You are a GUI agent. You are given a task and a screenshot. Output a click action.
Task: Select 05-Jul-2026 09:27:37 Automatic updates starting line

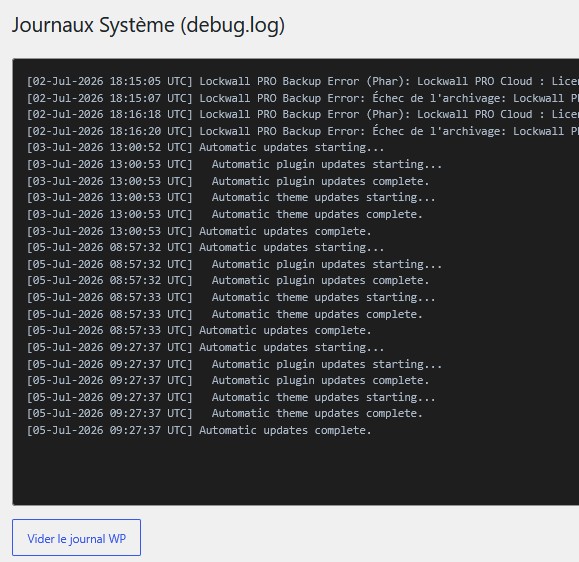coord(205,347)
